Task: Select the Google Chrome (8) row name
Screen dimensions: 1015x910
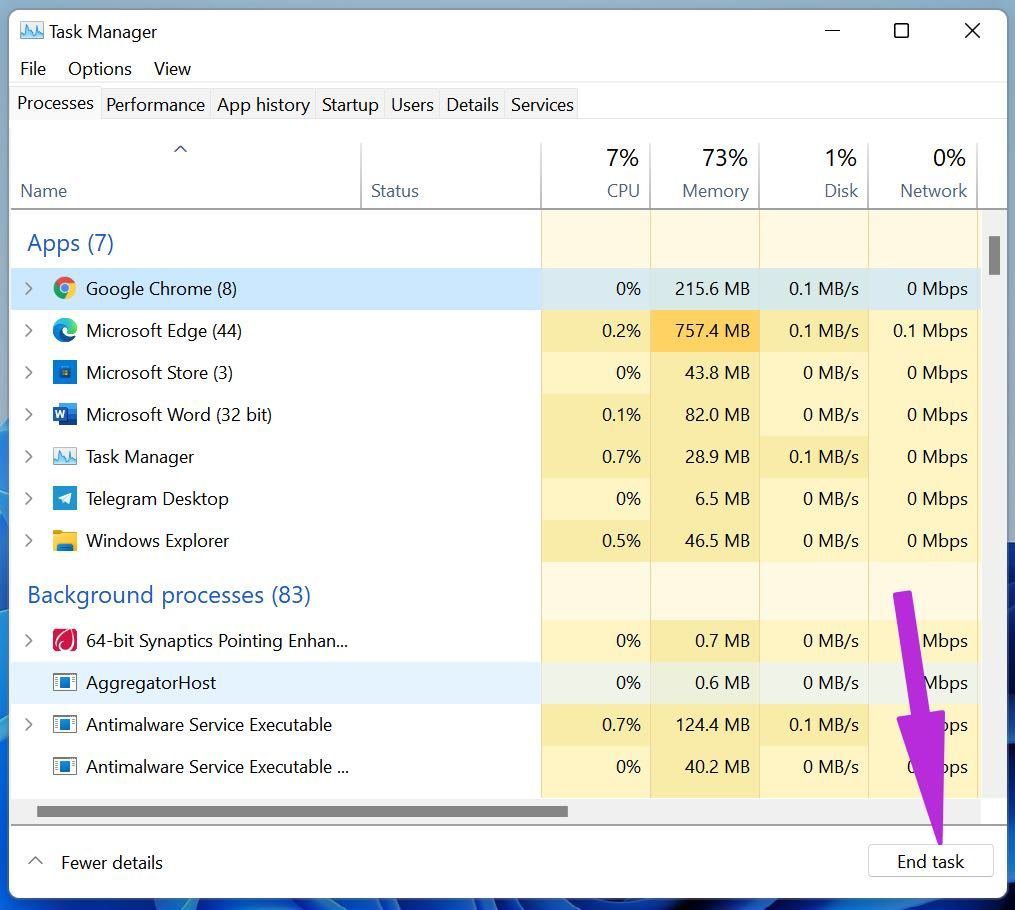Action: coord(161,289)
